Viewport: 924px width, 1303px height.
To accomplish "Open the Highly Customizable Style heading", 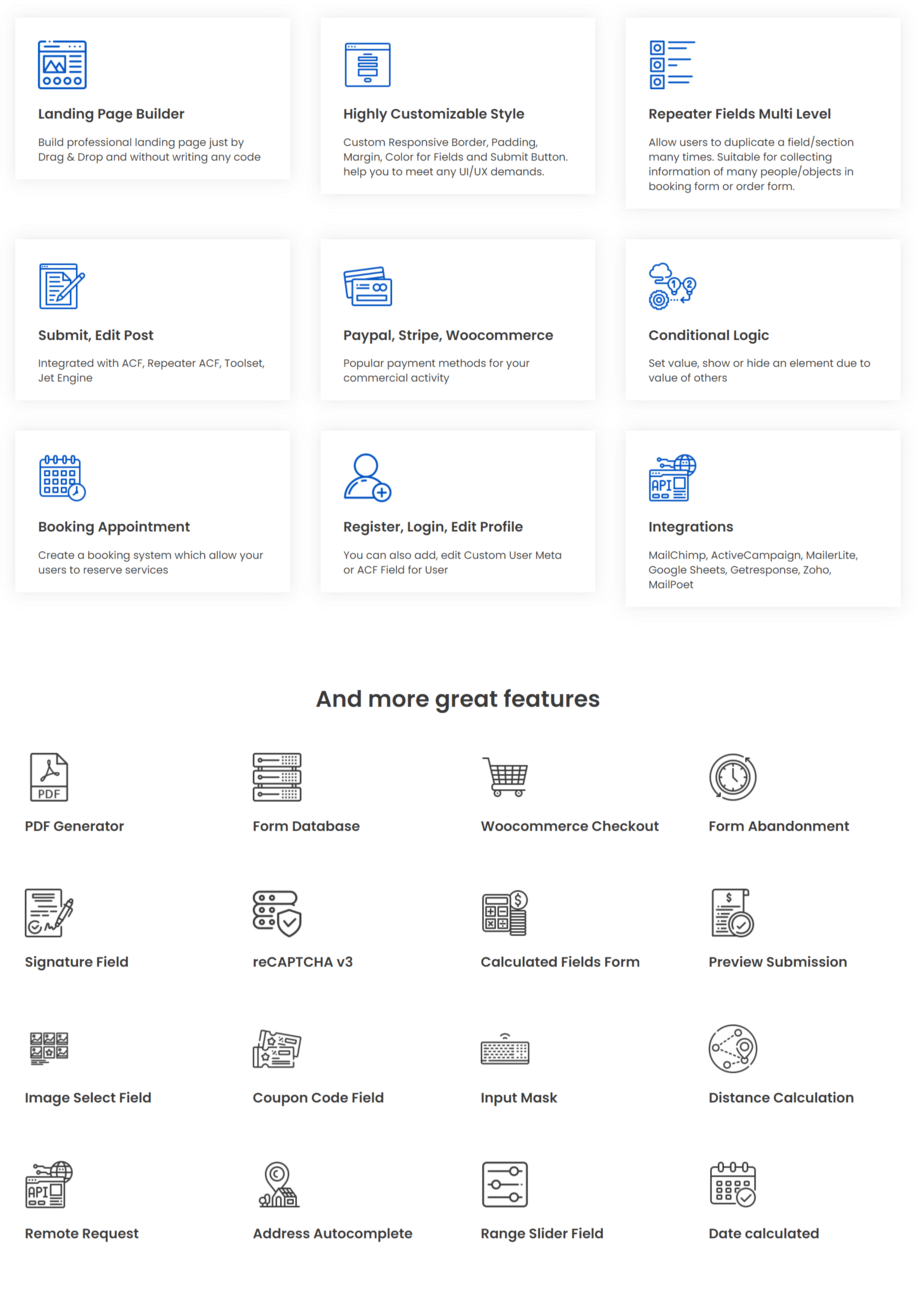I will 433,114.
